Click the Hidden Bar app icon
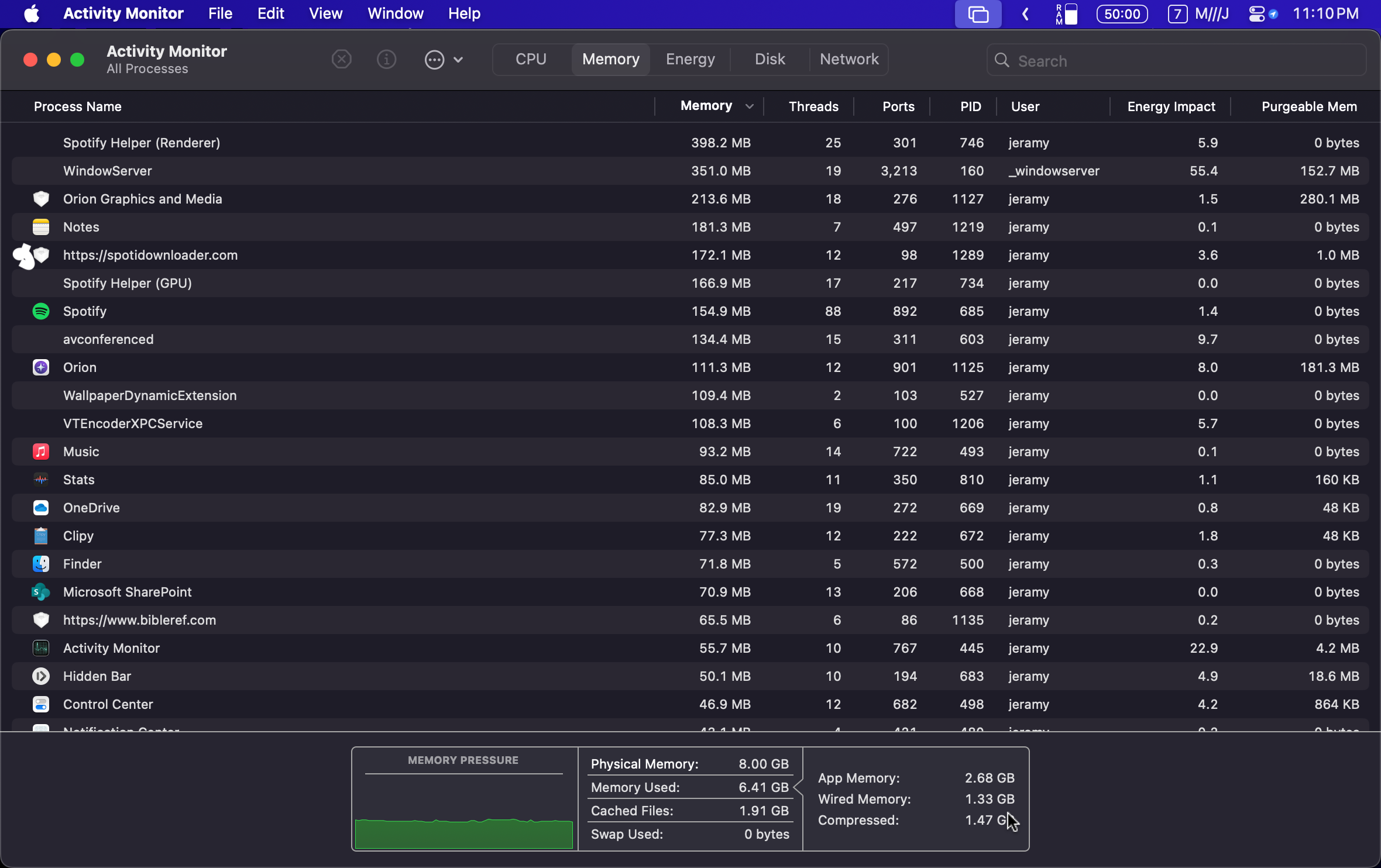This screenshot has width=1381, height=868. (41, 676)
